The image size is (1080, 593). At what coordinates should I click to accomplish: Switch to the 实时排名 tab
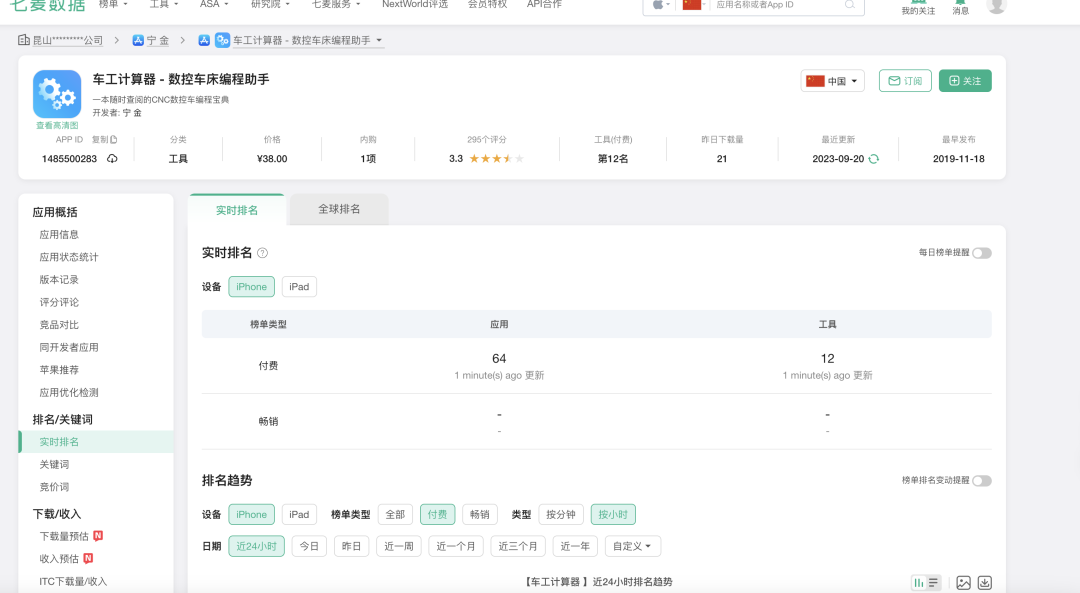click(x=237, y=210)
